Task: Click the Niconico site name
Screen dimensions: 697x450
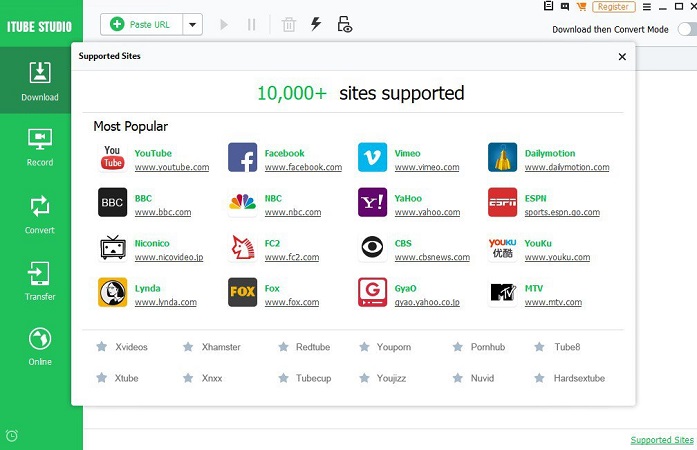Action: click(152, 243)
